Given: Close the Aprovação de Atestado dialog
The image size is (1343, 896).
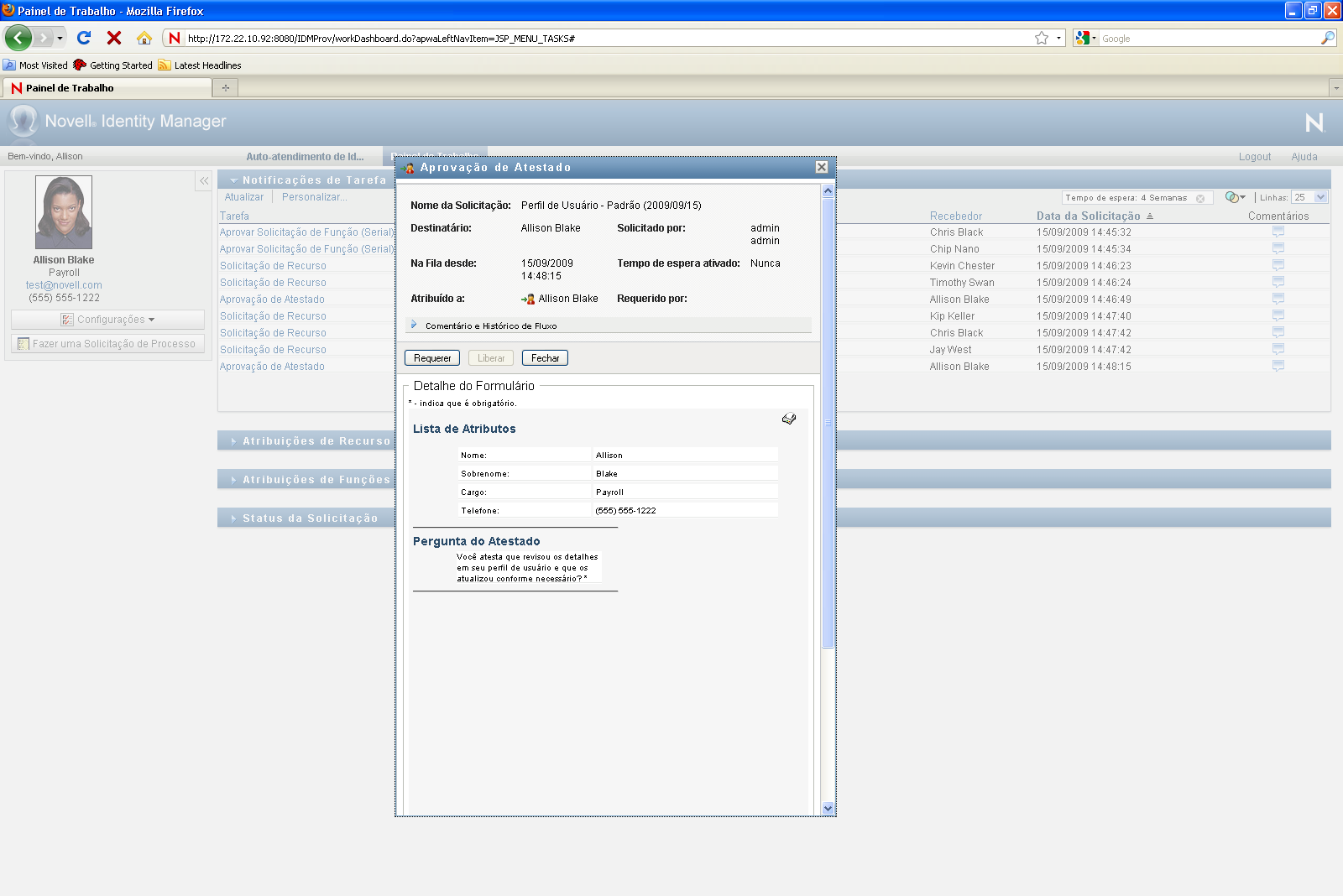Looking at the screenshot, I should pyautogui.click(x=822, y=167).
